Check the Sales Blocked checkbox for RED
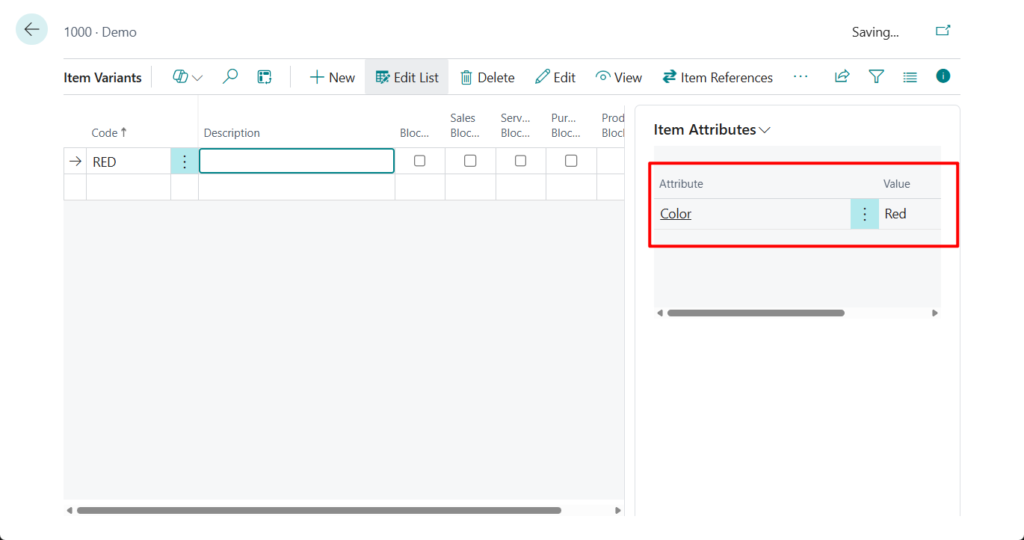 pyautogui.click(x=470, y=161)
